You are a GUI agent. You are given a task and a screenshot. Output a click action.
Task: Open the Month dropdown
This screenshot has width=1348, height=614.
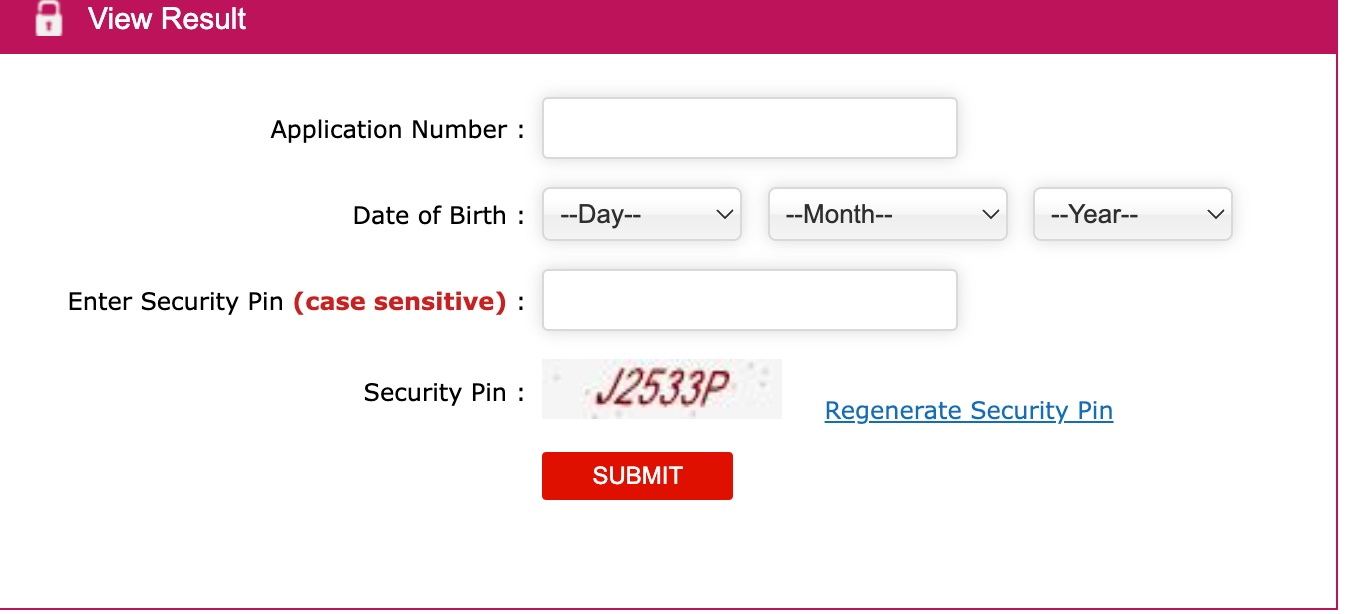(886, 214)
